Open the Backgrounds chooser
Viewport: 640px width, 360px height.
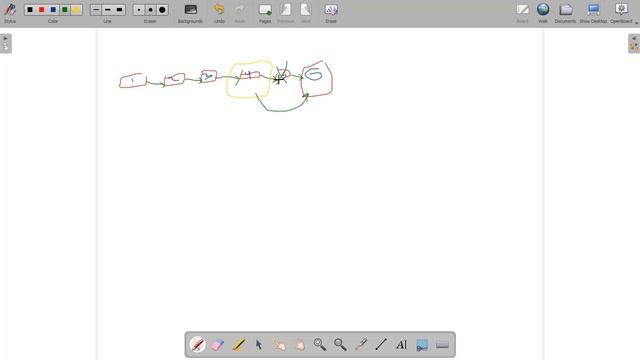coord(190,13)
